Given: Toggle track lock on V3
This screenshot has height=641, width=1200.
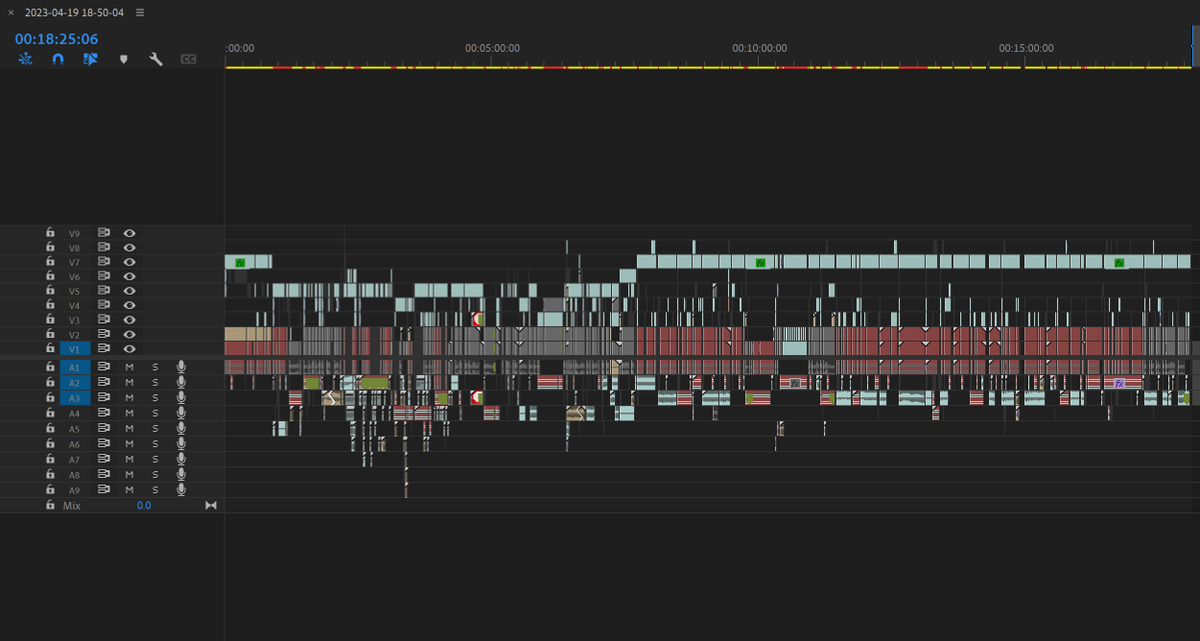Looking at the screenshot, I should pyautogui.click(x=50, y=319).
